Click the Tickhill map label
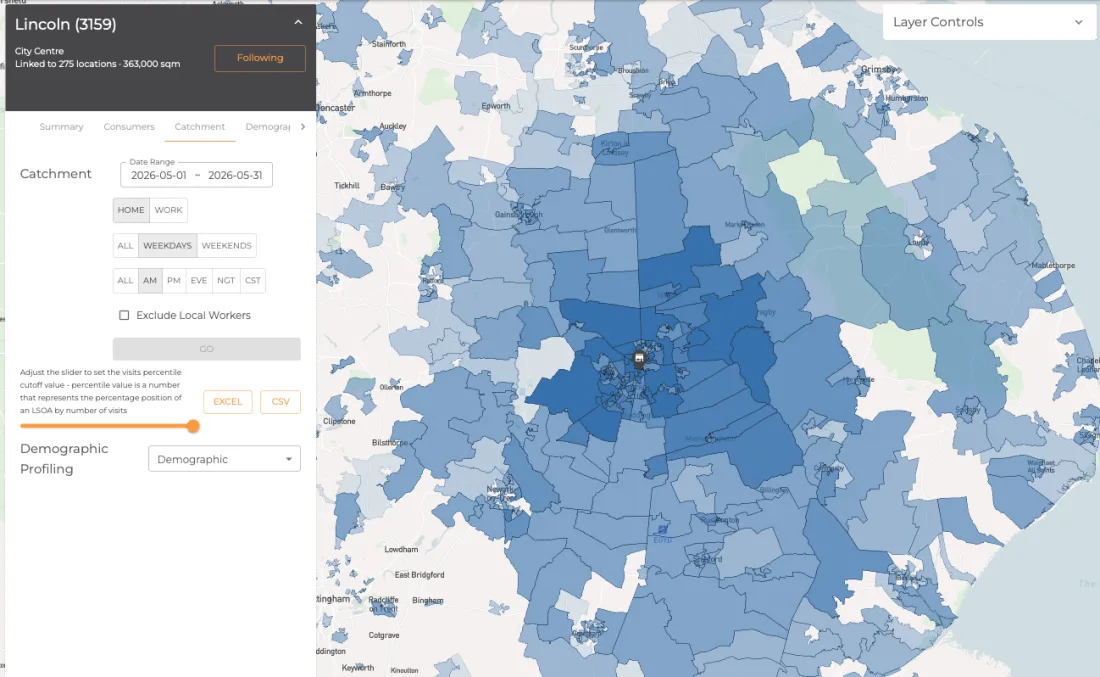This screenshot has width=1100, height=677. click(x=347, y=185)
